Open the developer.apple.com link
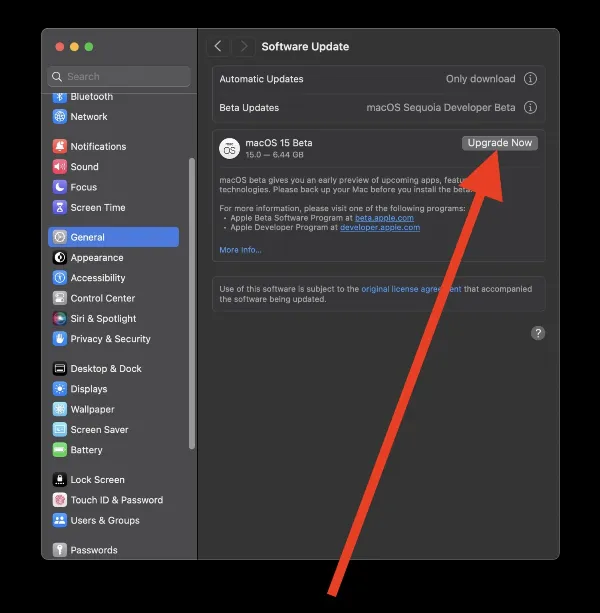This screenshot has height=613, width=600. coord(380,227)
